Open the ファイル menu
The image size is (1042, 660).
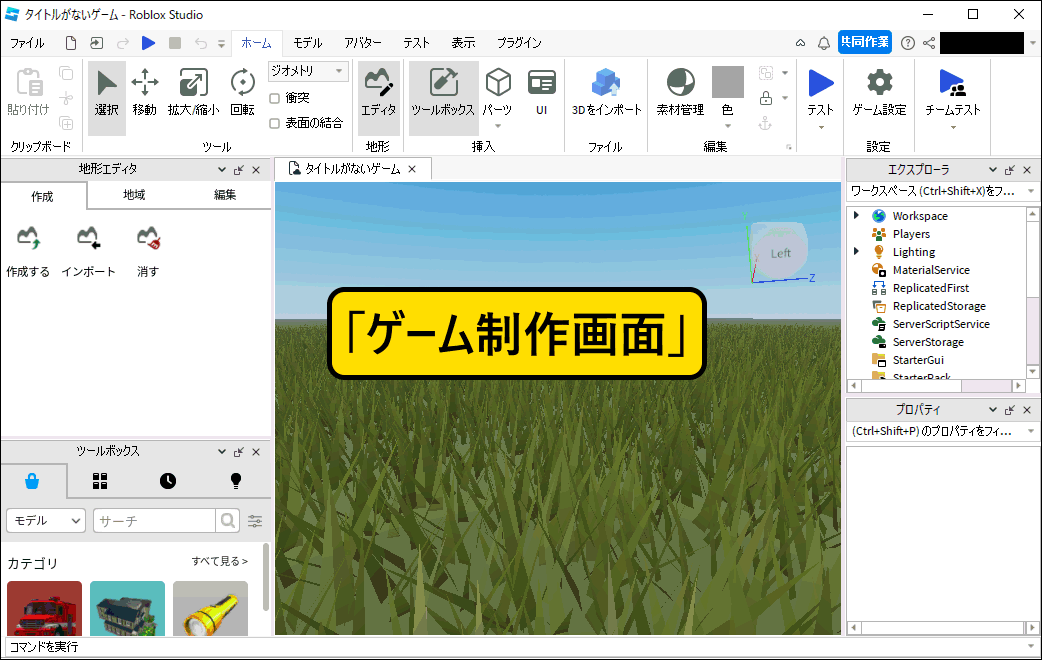tap(27, 43)
